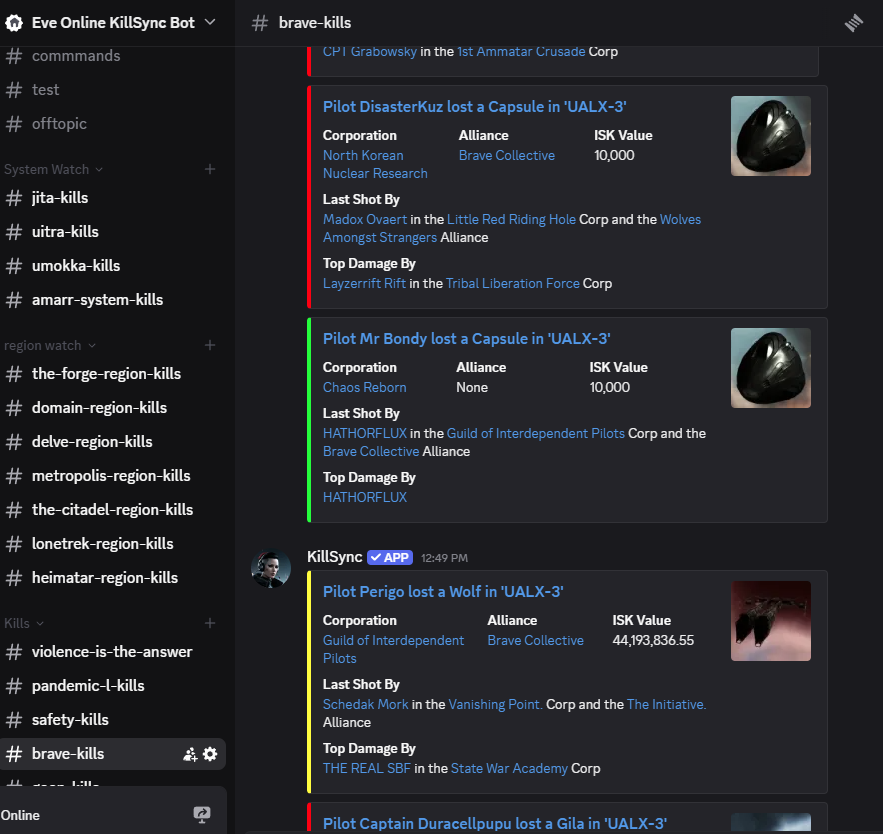Viewport: 883px width, 834px height.
Task: Create a channel in Kills category
Action: tap(210, 624)
